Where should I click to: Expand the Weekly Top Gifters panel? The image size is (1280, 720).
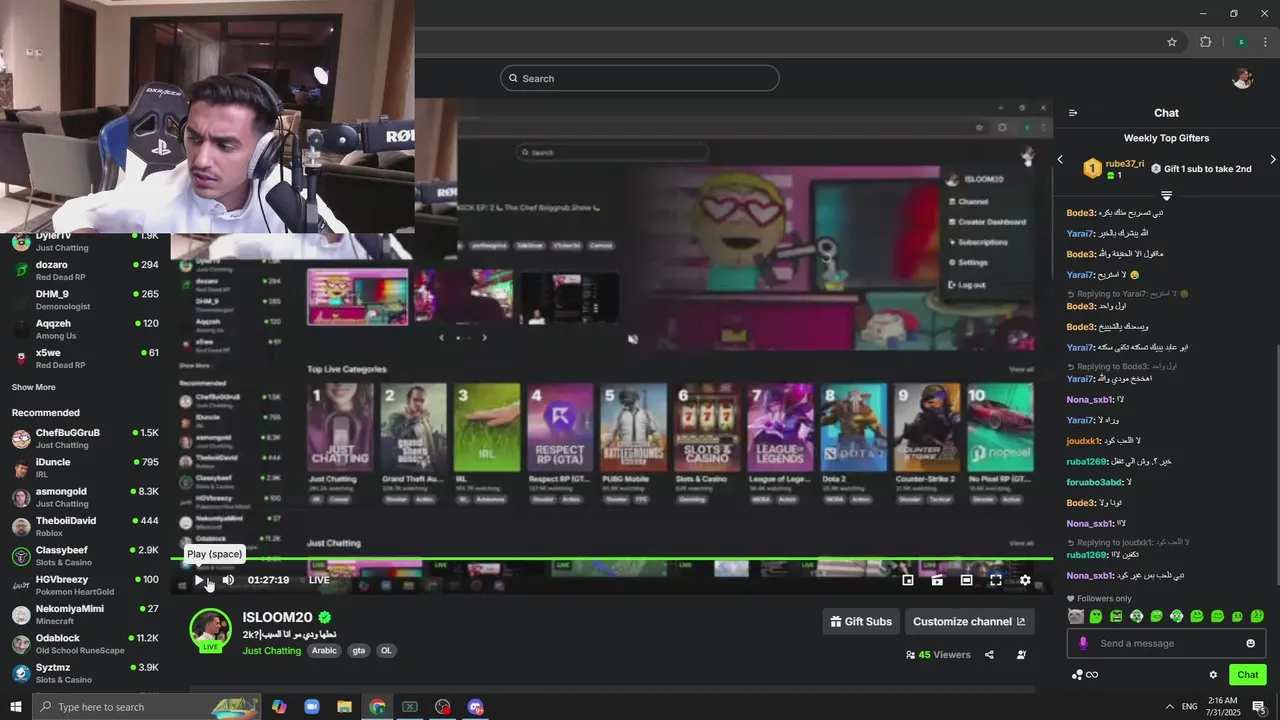1166,195
